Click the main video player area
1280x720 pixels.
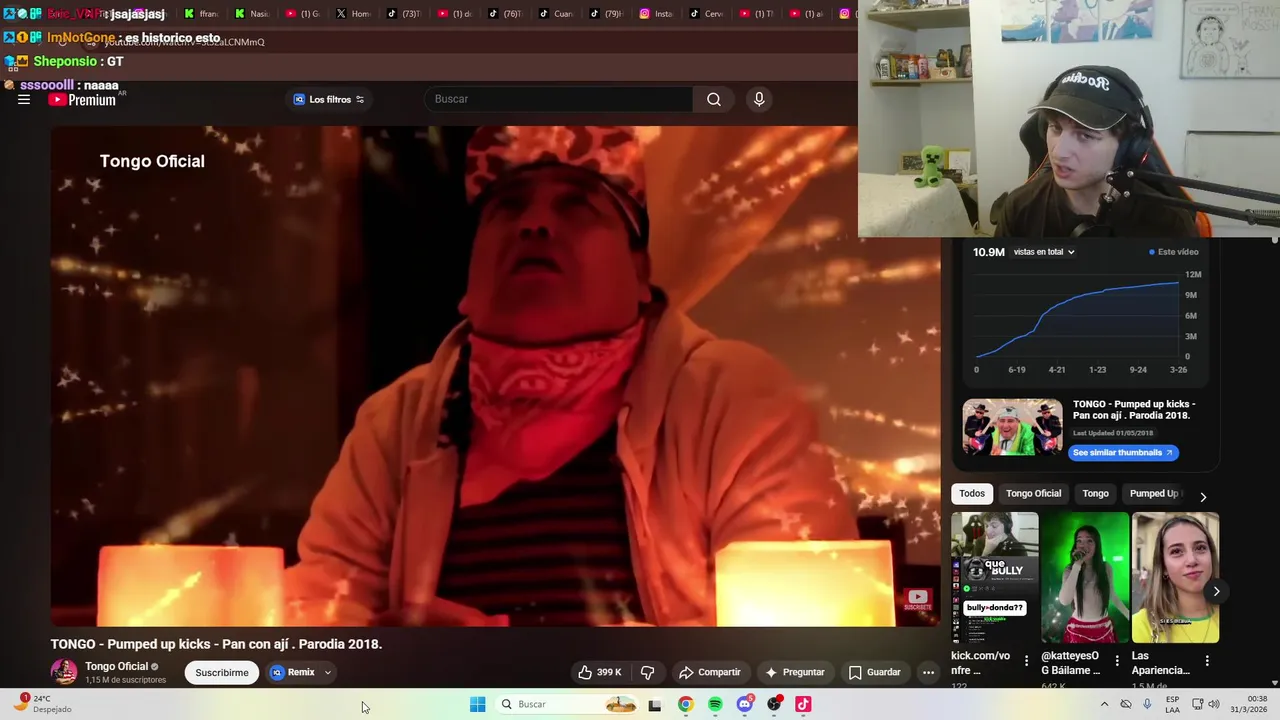point(495,376)
